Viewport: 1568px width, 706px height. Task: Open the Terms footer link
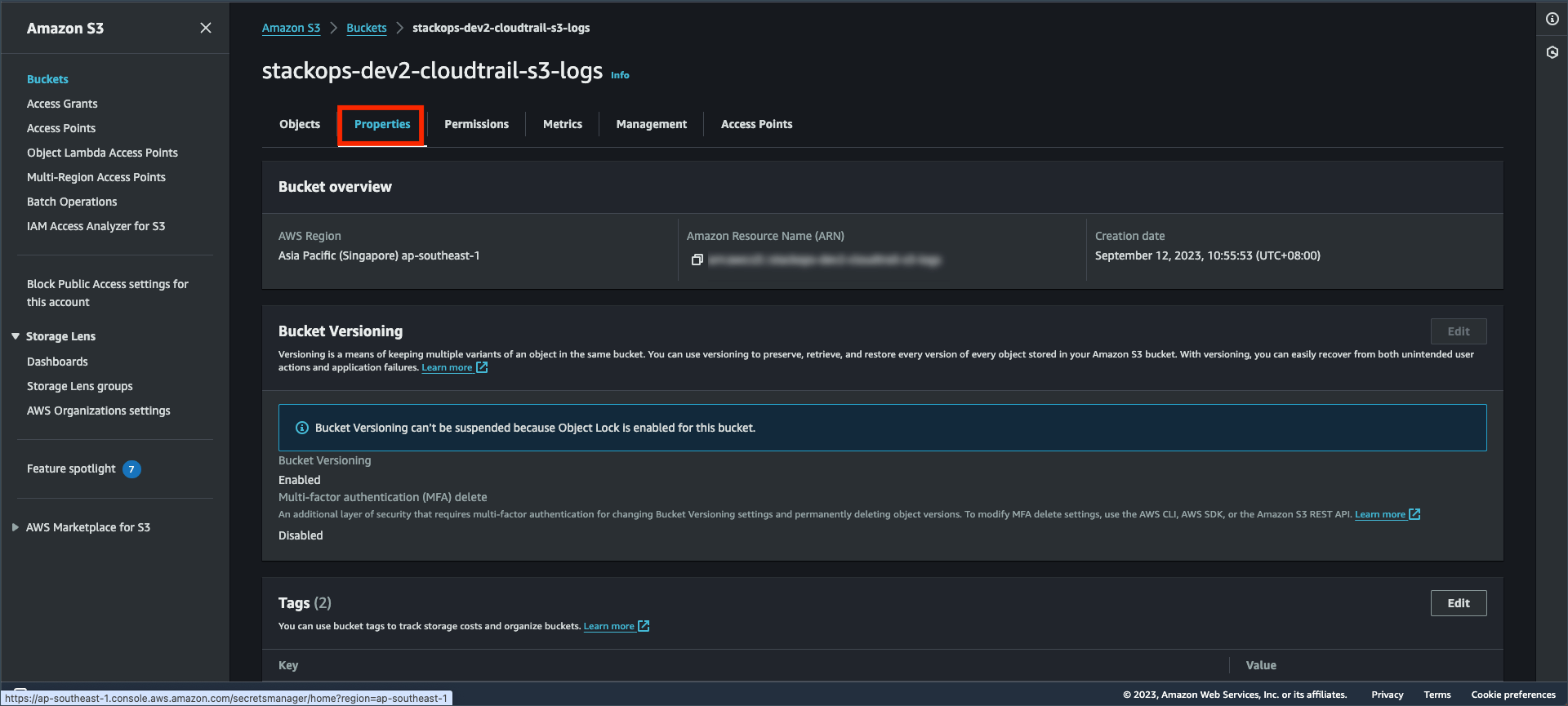1437,695
